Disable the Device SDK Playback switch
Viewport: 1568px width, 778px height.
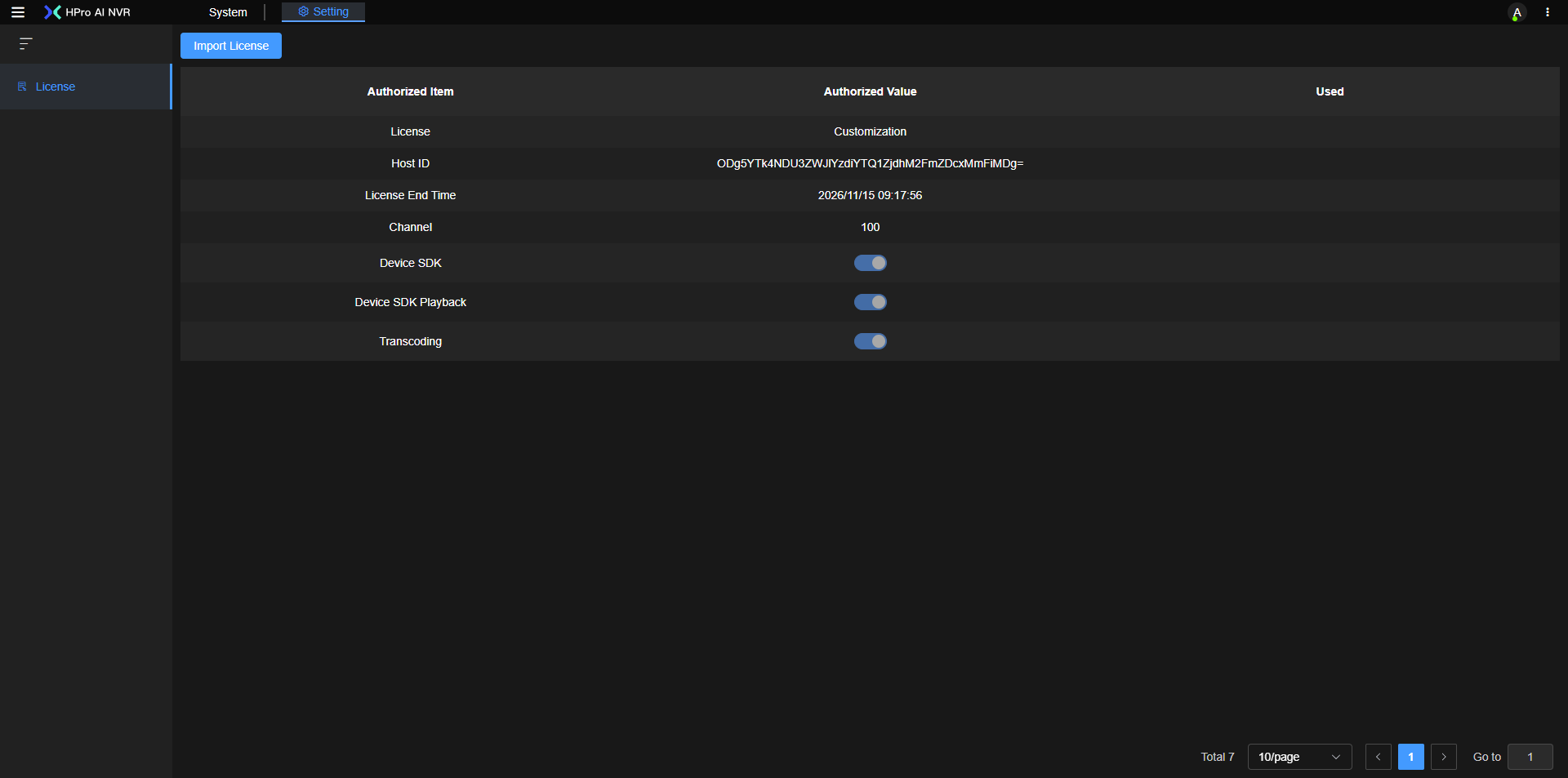(870, 302)
